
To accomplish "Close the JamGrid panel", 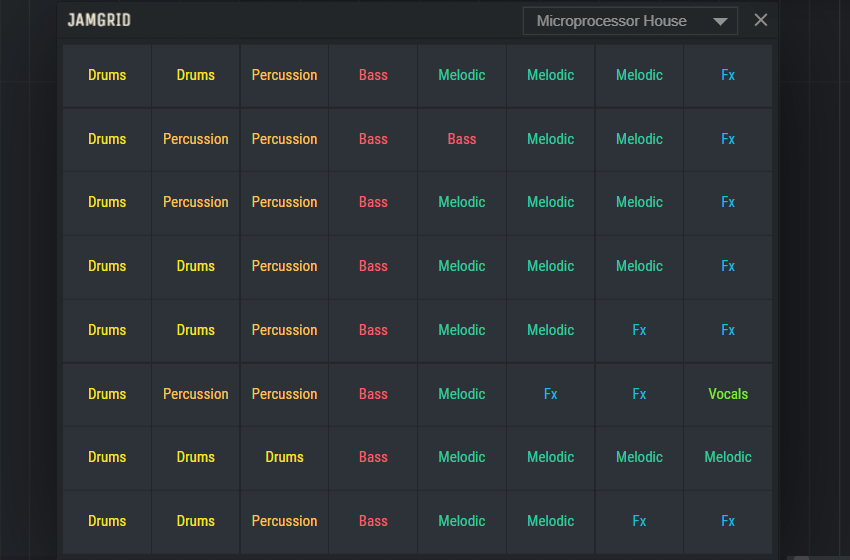I will (x=761, y=20).
